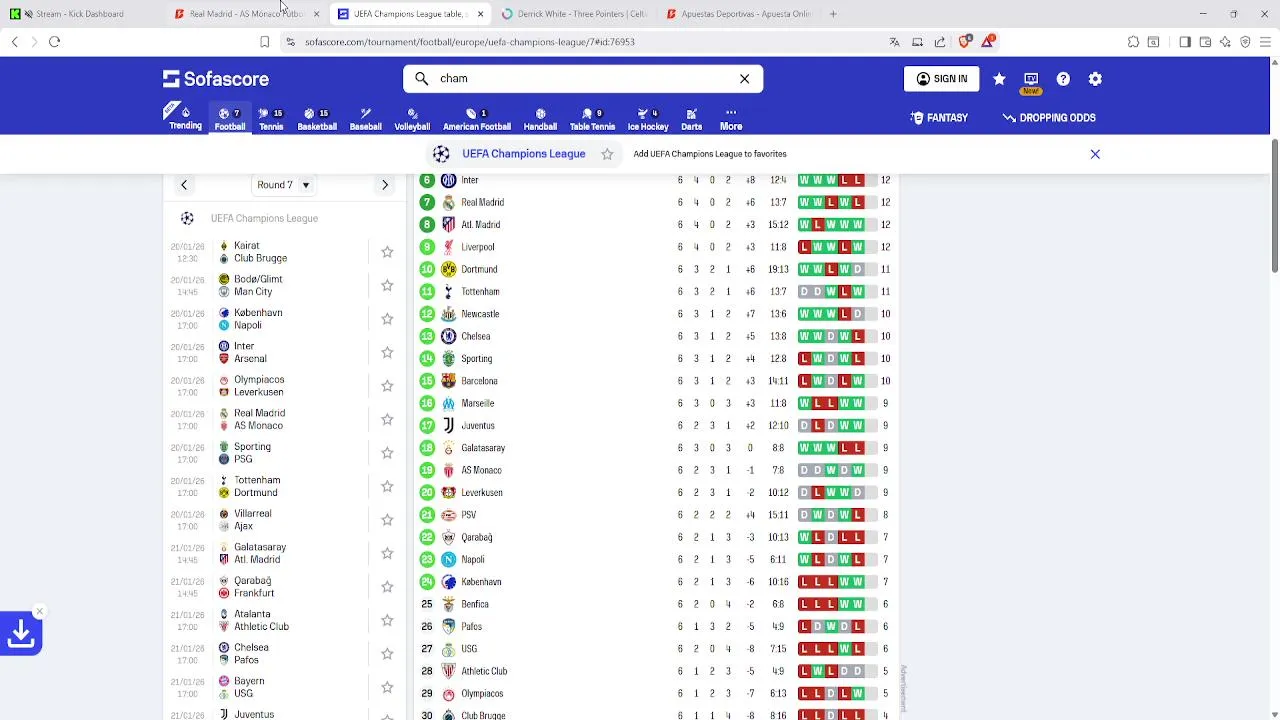Open the FANTASY link
This screenshot has width=1280, height=720.
tap(939, 118)
